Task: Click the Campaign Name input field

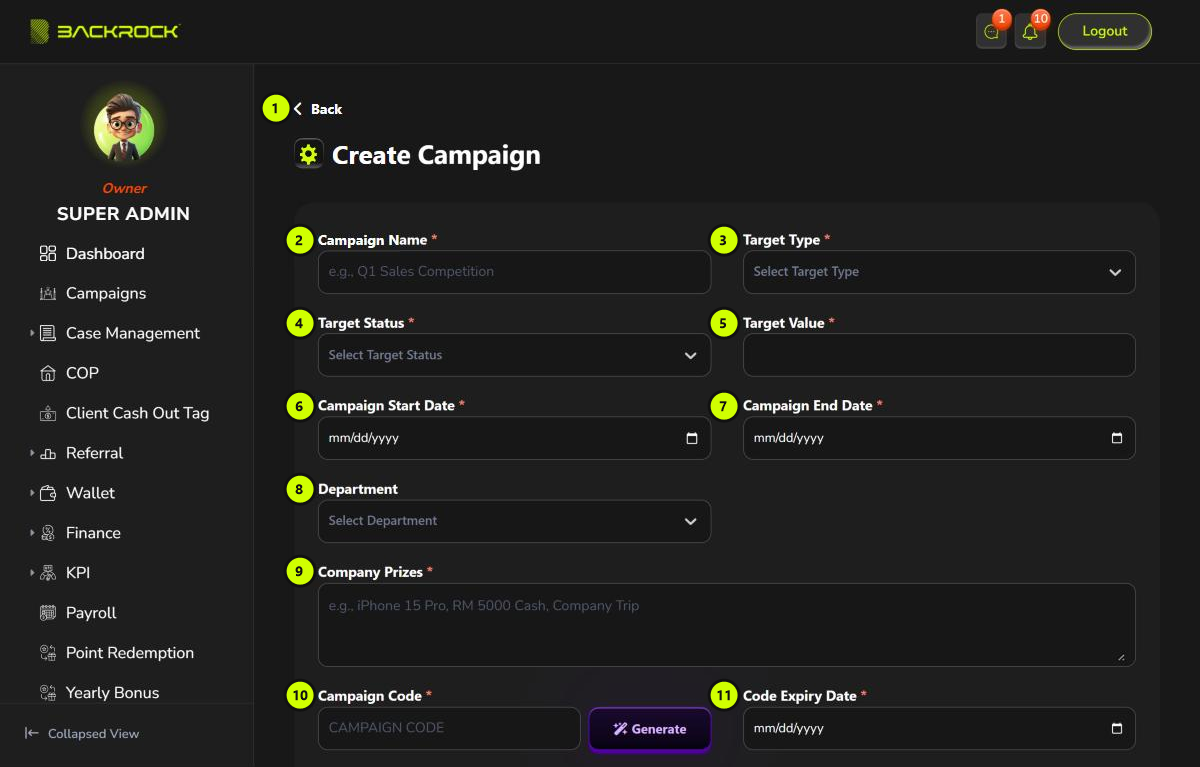Action: (x=514, y=272)
